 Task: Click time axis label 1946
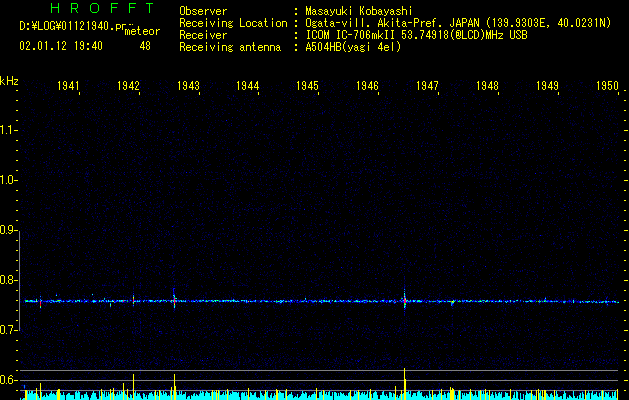(367, 86)
